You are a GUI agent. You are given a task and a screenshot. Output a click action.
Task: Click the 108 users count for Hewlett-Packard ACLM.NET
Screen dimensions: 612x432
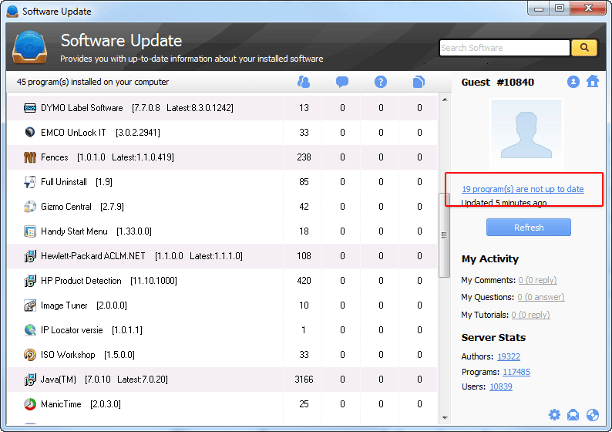(304, 256)
